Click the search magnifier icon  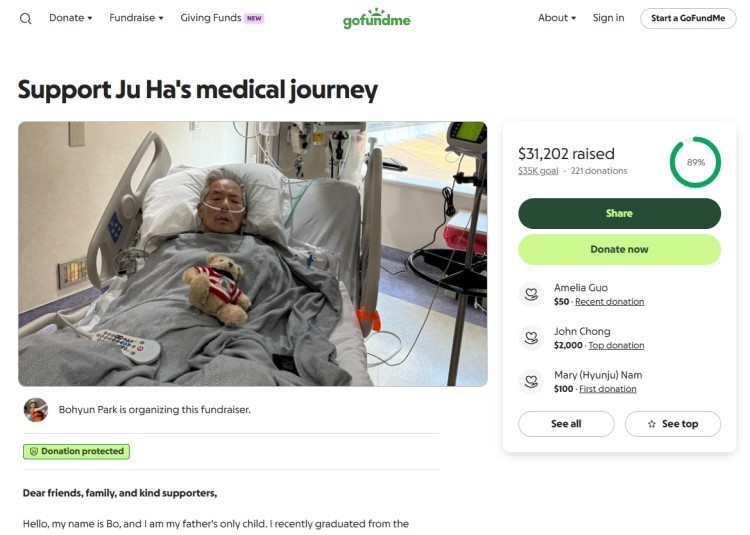coord(26,18)
